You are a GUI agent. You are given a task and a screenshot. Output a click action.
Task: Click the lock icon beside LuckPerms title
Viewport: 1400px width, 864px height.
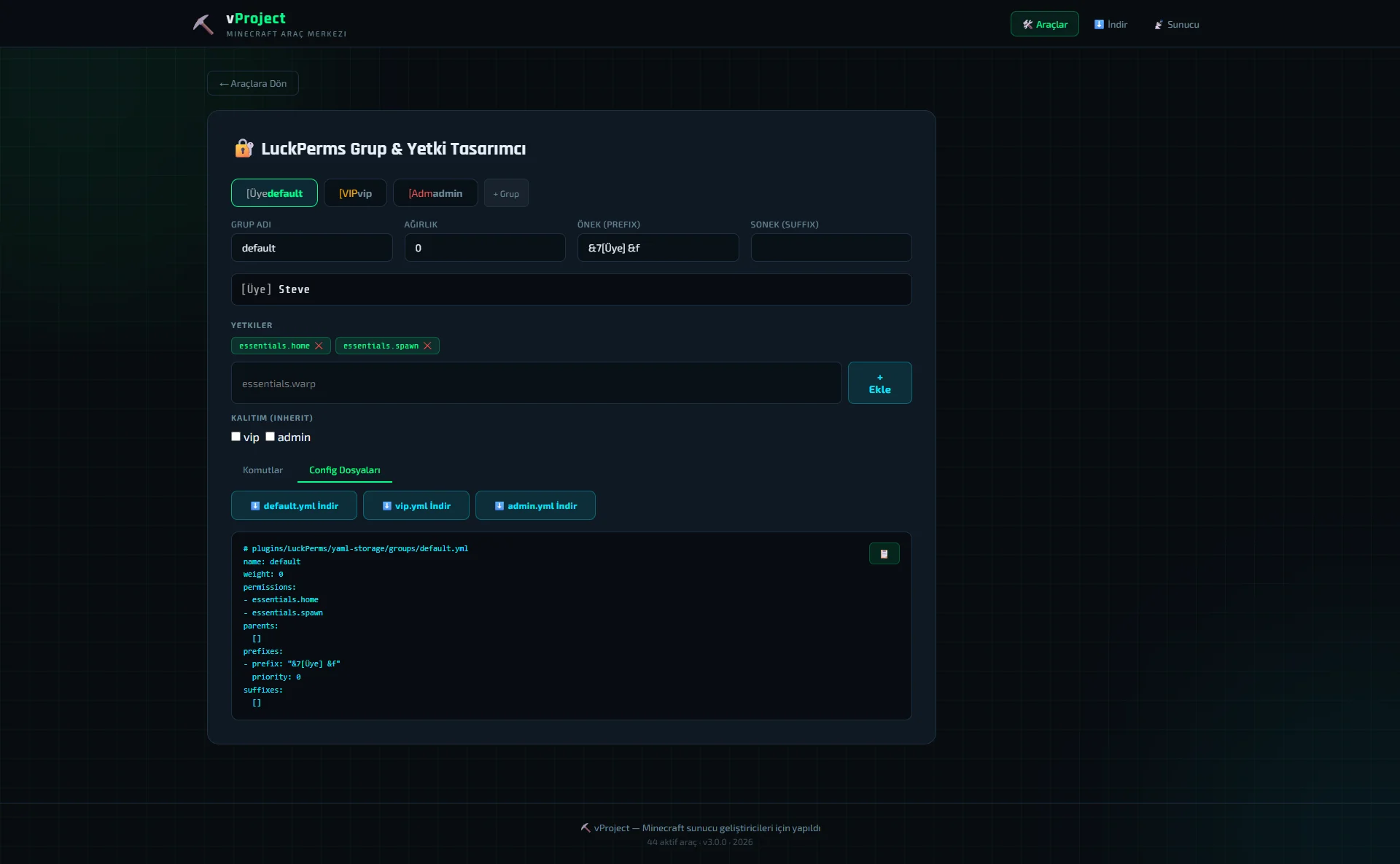[244, 149]
